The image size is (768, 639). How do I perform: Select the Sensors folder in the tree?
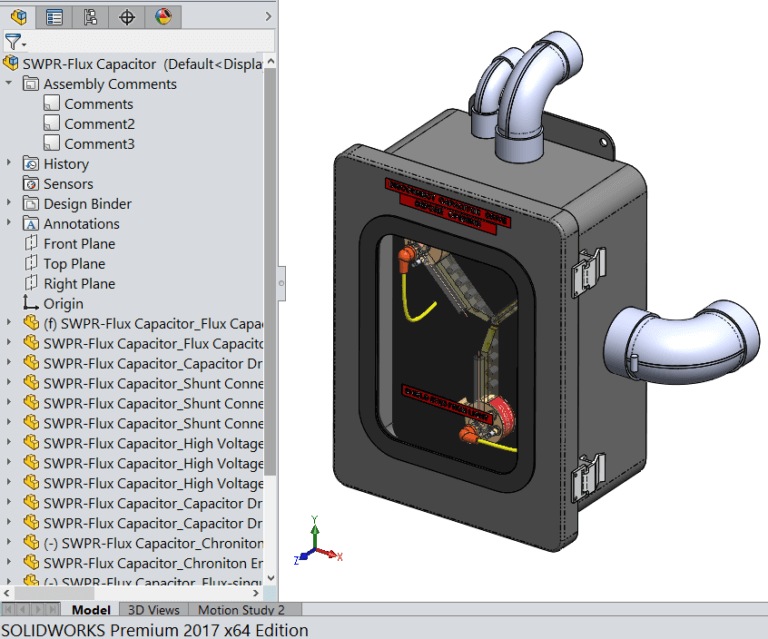[x=67, y=184]
